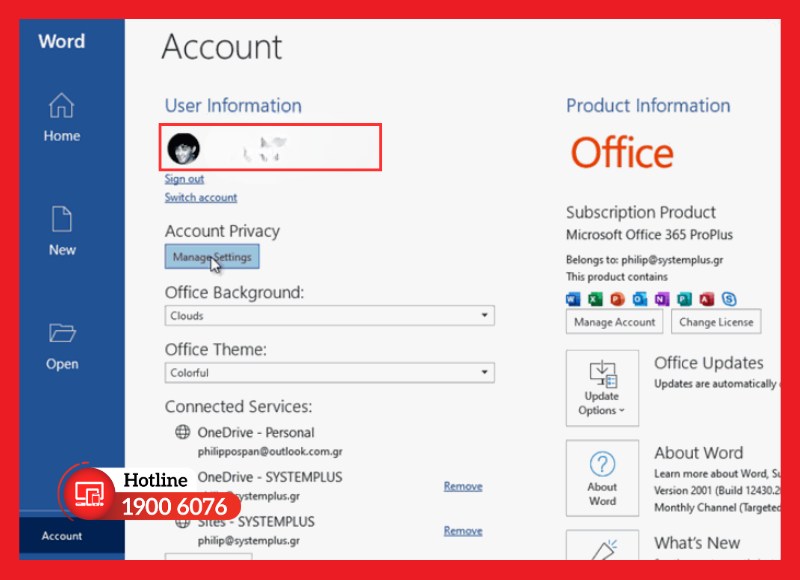Remove the Sites - SYSTEMPLUS service
This screenshot has height=580, width=800.
coord(463,531)
